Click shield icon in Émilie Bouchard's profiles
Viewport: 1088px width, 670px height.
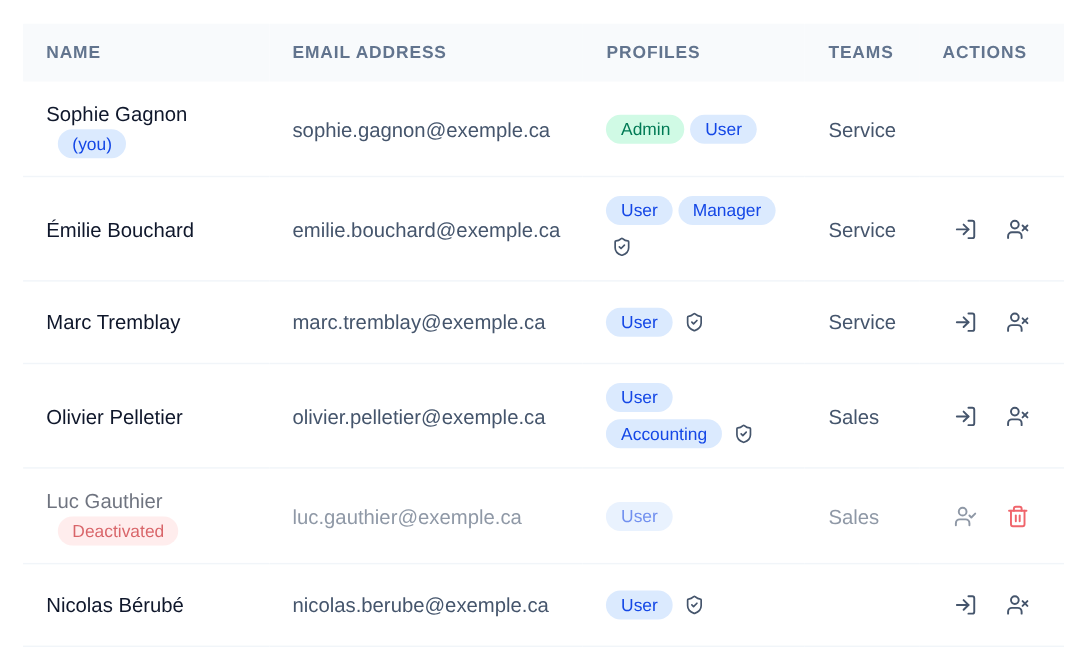point(622,247)
